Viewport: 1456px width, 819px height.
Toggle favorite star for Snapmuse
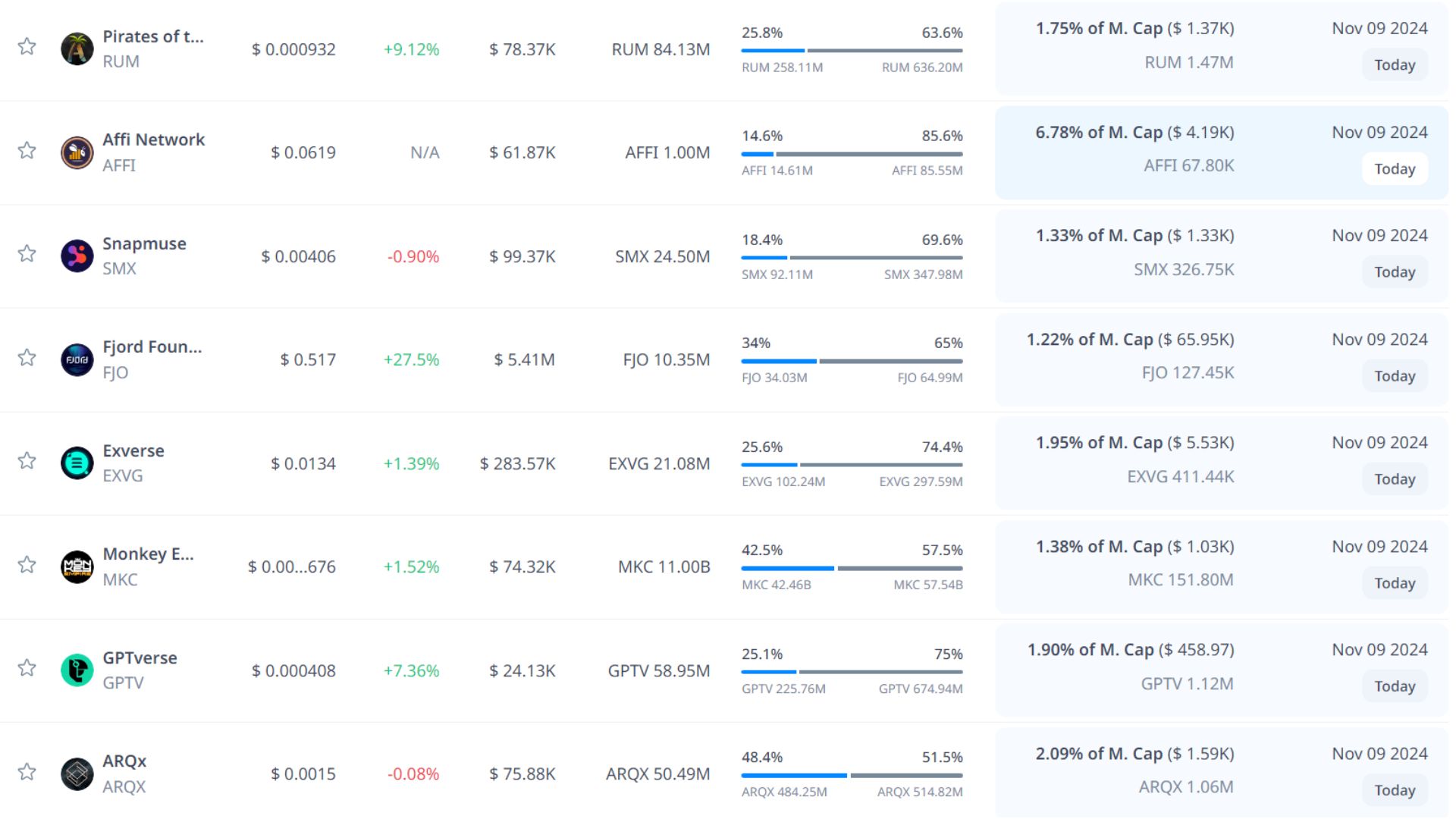point(27,253)
